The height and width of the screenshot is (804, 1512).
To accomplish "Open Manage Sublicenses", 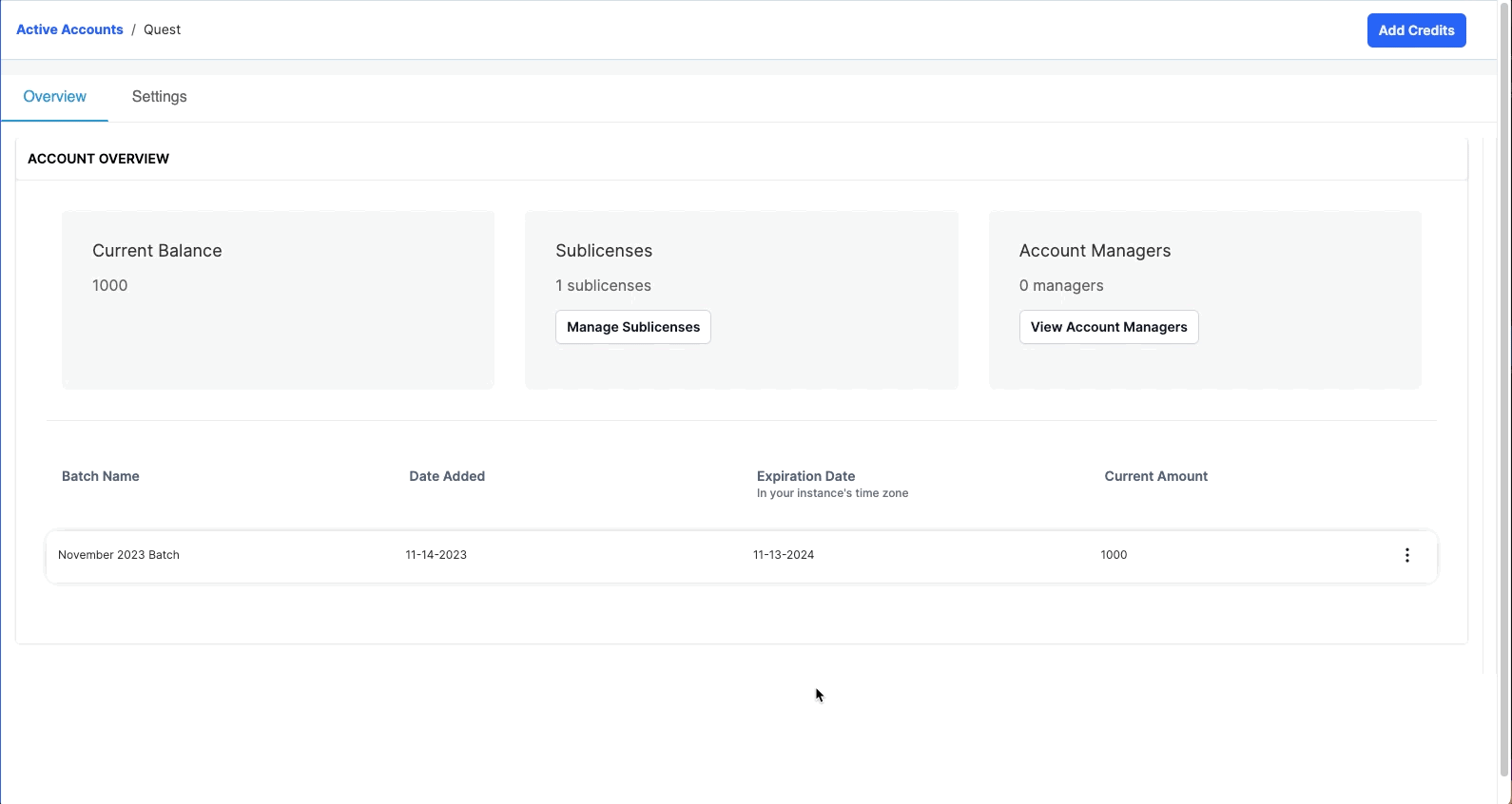I will 633,327.
